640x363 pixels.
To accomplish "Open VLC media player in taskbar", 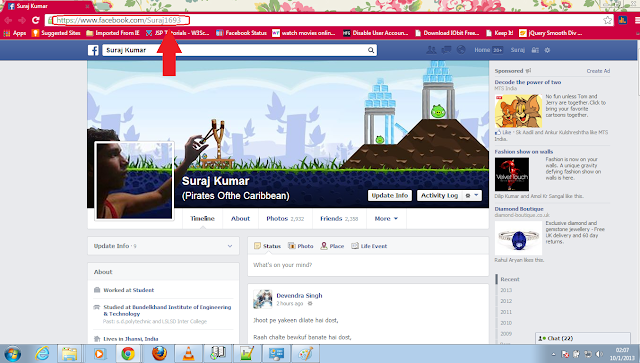I will click(188, 354).
